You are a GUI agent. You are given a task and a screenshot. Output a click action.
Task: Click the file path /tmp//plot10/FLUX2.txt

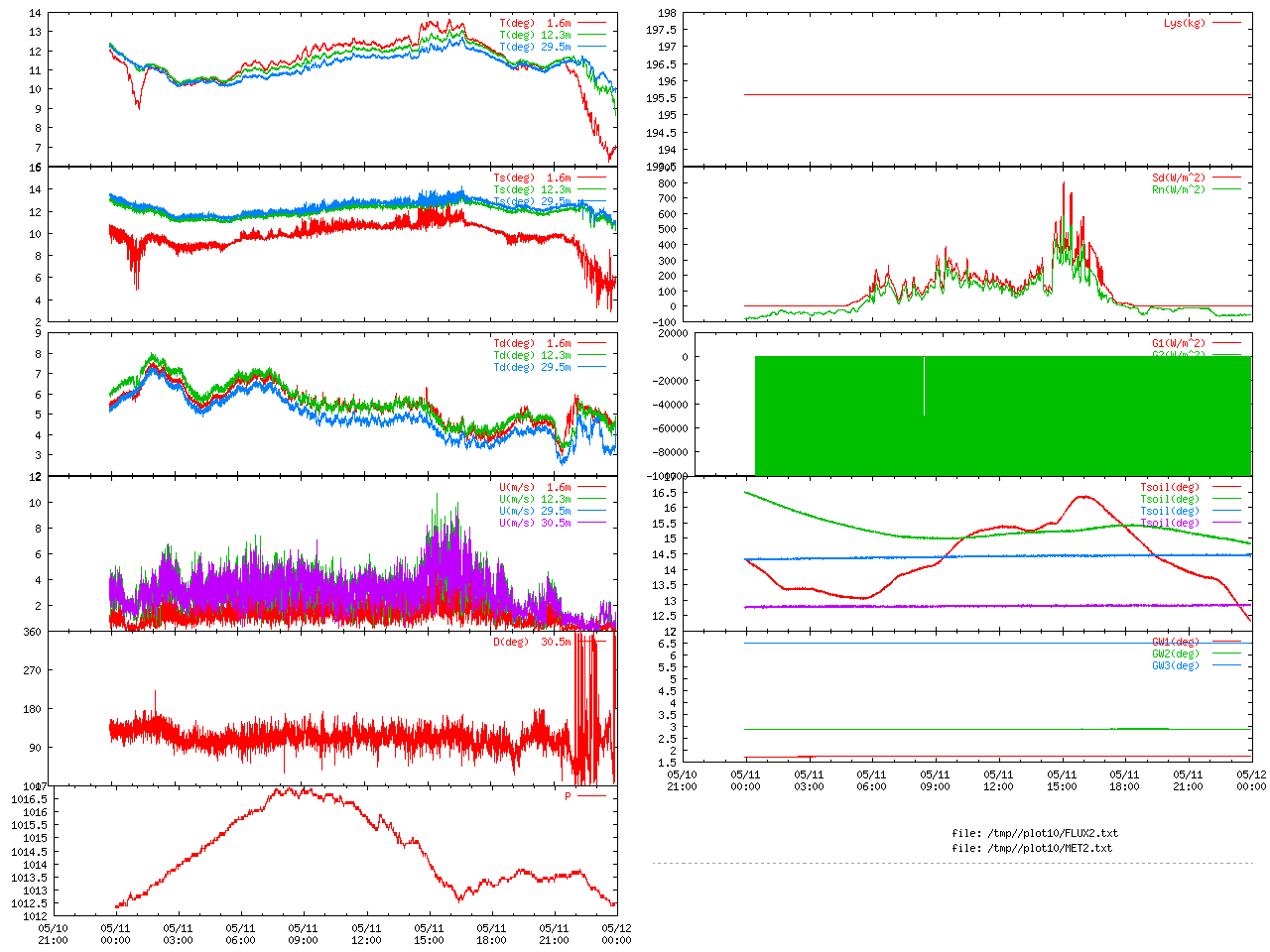pos(1053,833)
